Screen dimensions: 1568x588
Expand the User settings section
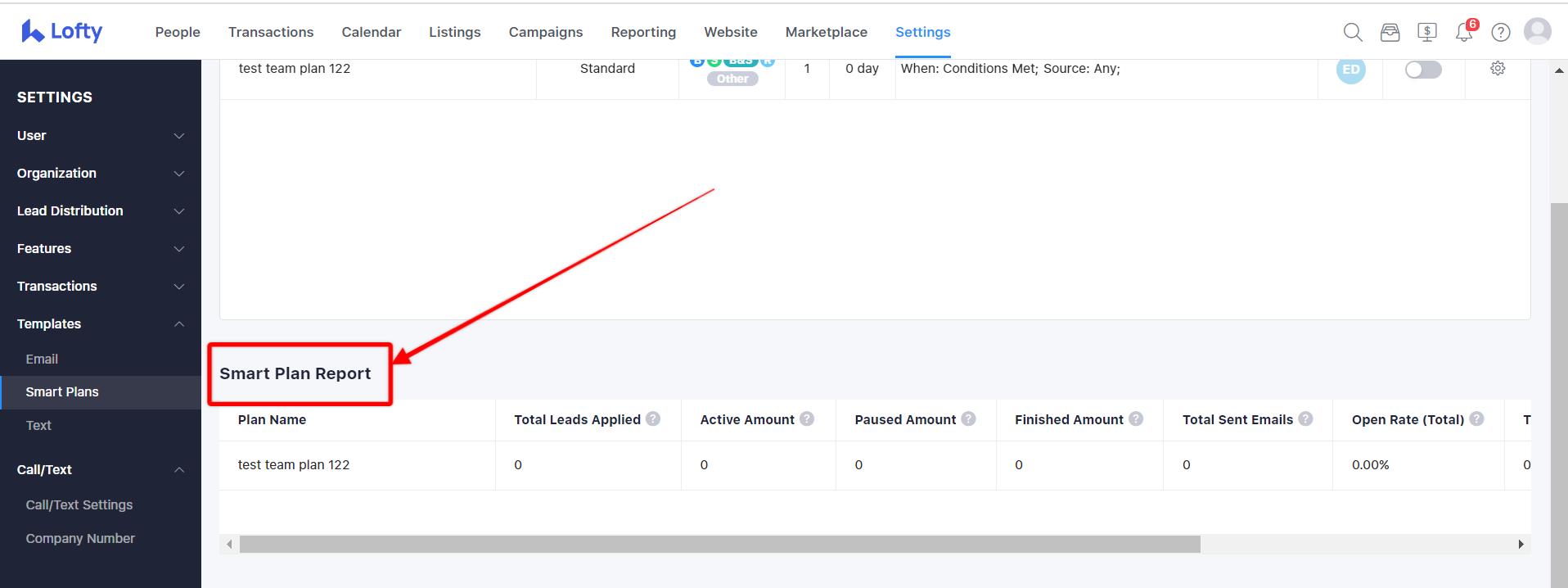pos(101,135)
